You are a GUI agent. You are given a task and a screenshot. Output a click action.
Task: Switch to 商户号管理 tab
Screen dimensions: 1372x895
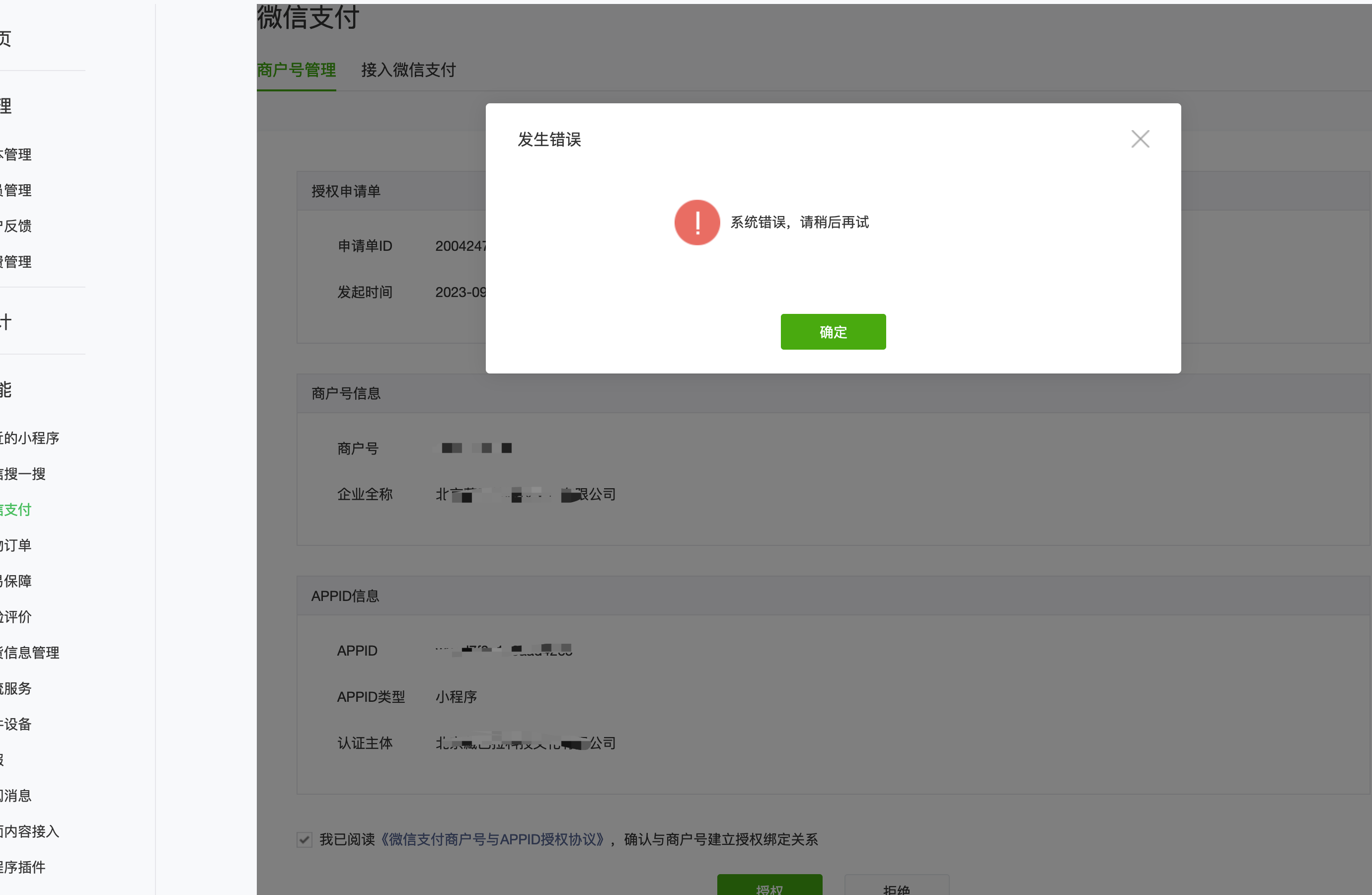296,71
